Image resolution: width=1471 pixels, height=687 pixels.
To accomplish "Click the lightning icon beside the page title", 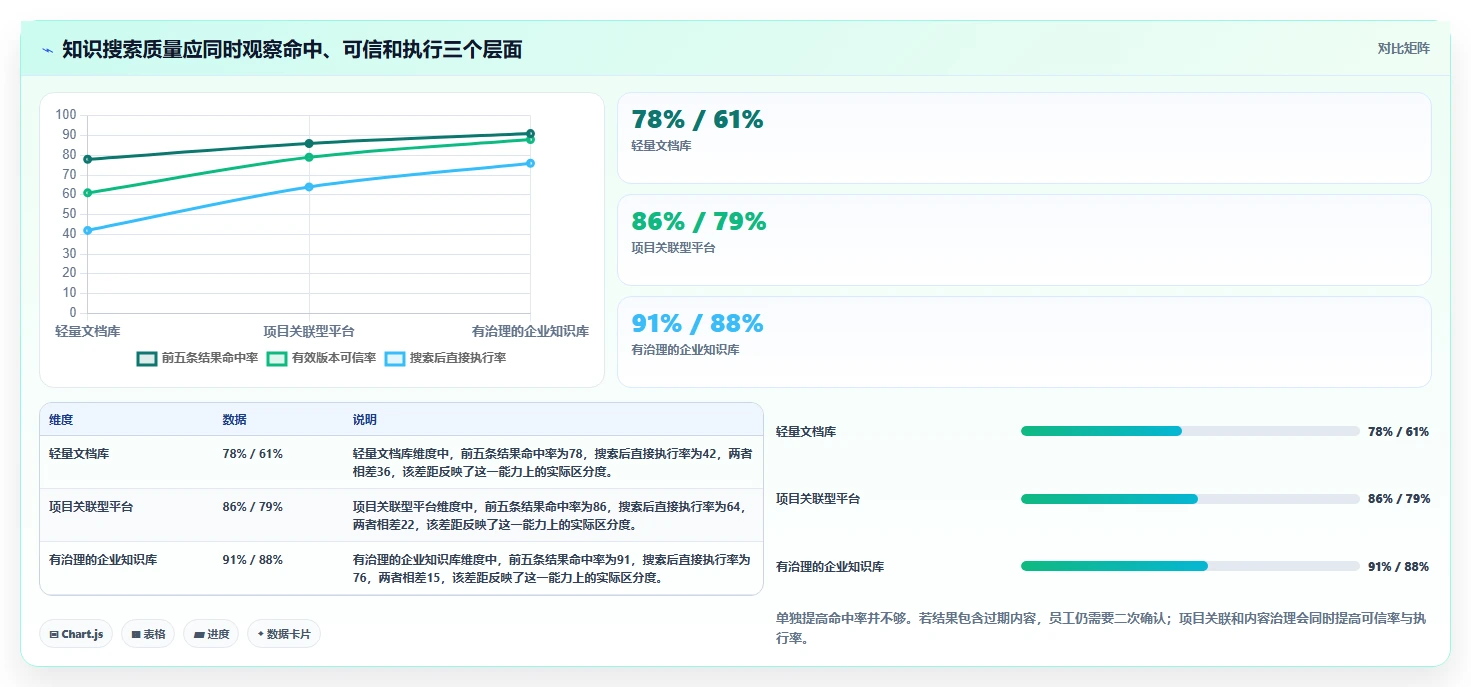I will pyautogui.click(x=47, y=50).
